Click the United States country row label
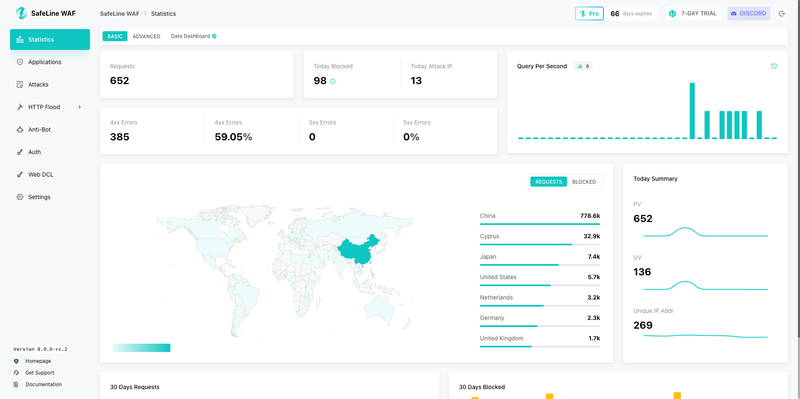 pyautogui.click(x=498, y=277)
